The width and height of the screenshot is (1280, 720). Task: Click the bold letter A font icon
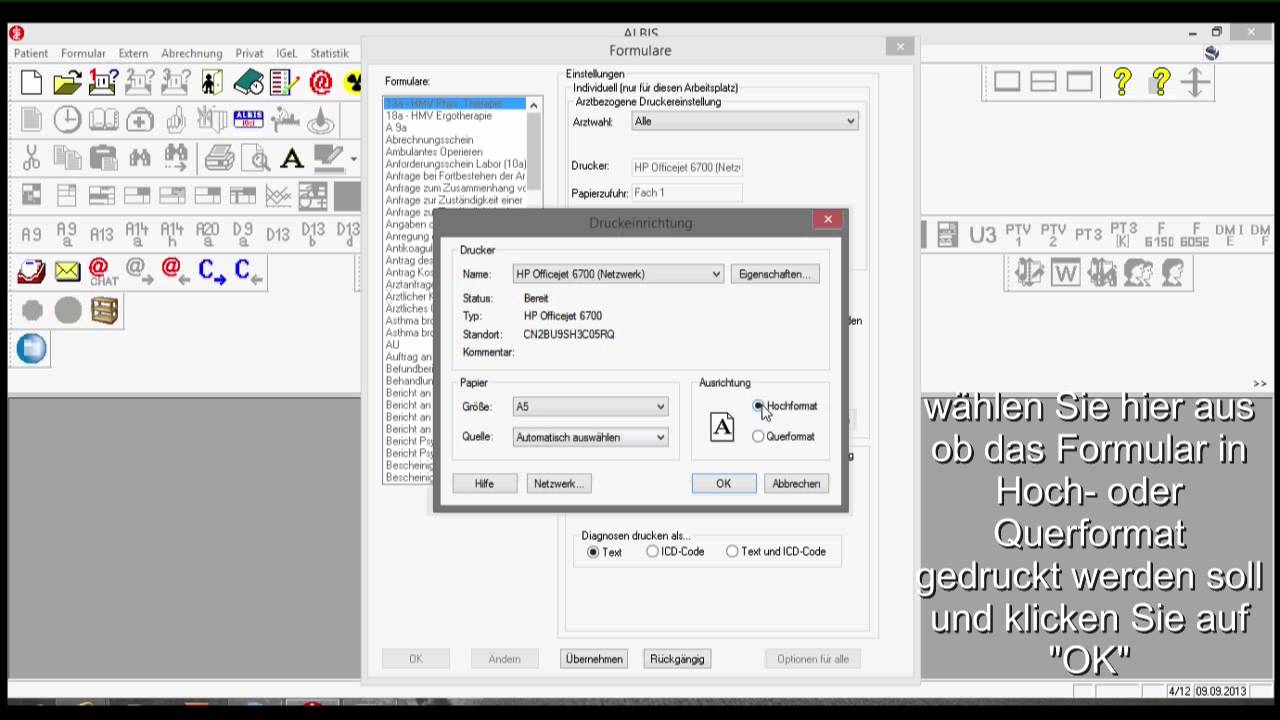tap(291, 157)
